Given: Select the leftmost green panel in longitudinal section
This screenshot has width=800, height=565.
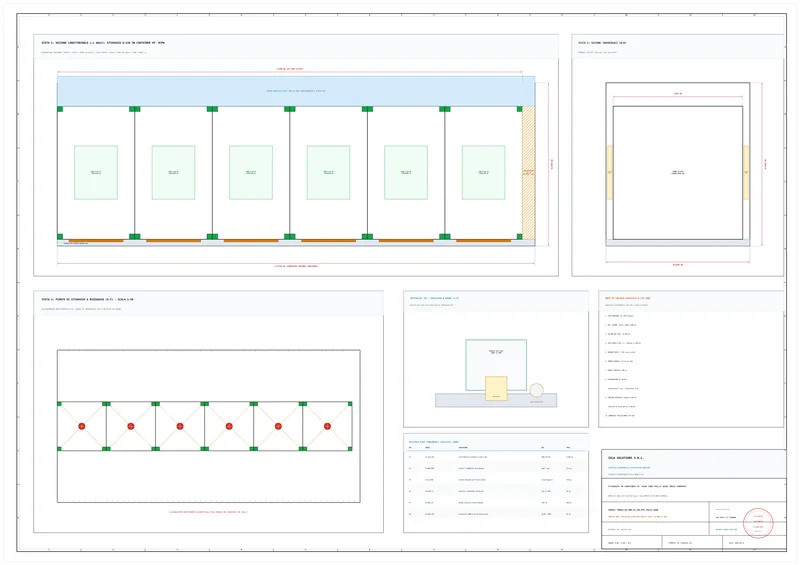Looking at the screenshot, I should point(96,173).
